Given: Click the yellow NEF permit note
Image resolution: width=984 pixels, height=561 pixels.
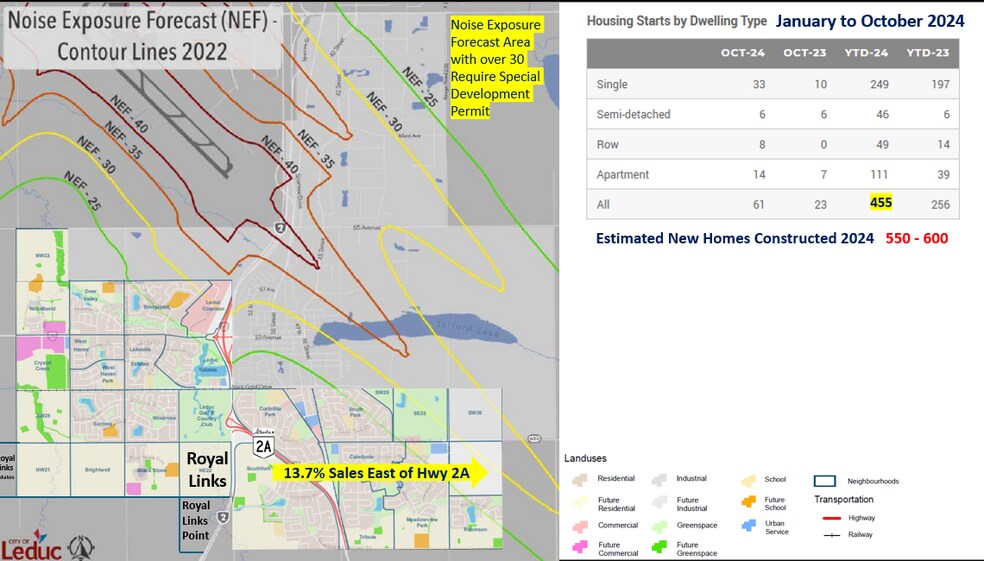Looking at the screenshot, I should (495, 68).
